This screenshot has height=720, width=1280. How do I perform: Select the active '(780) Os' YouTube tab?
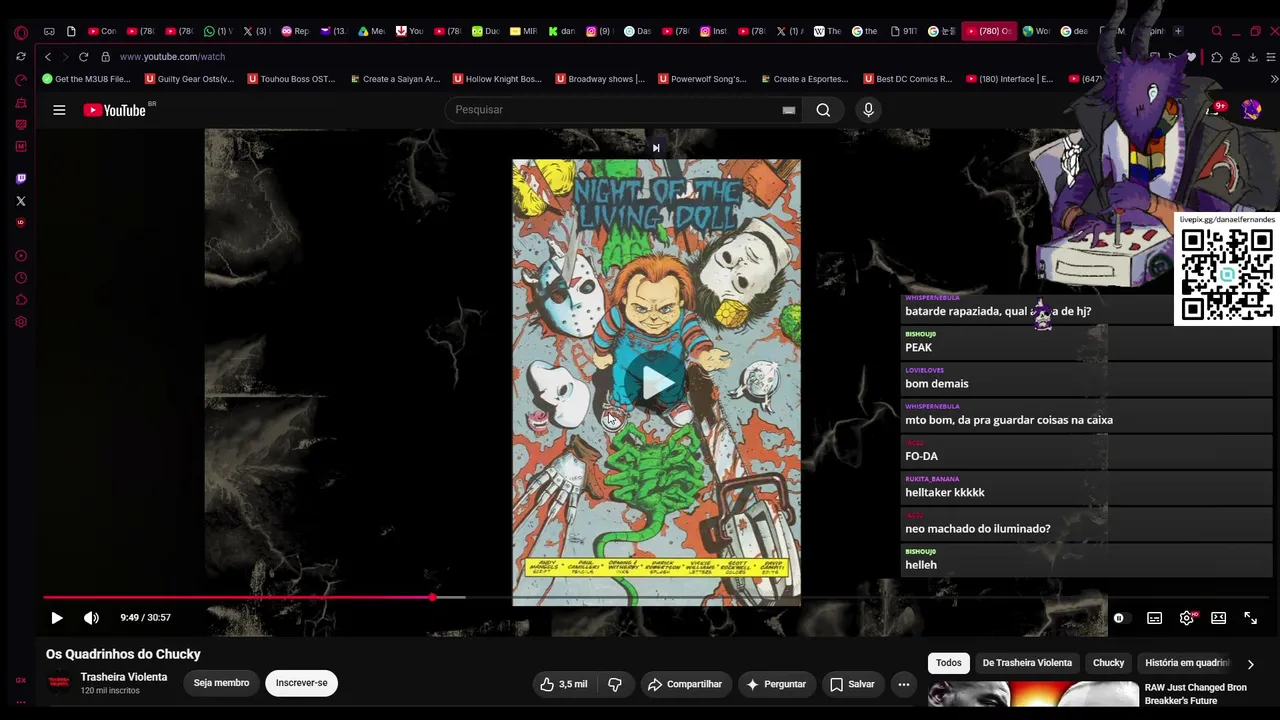coord(987,31)
